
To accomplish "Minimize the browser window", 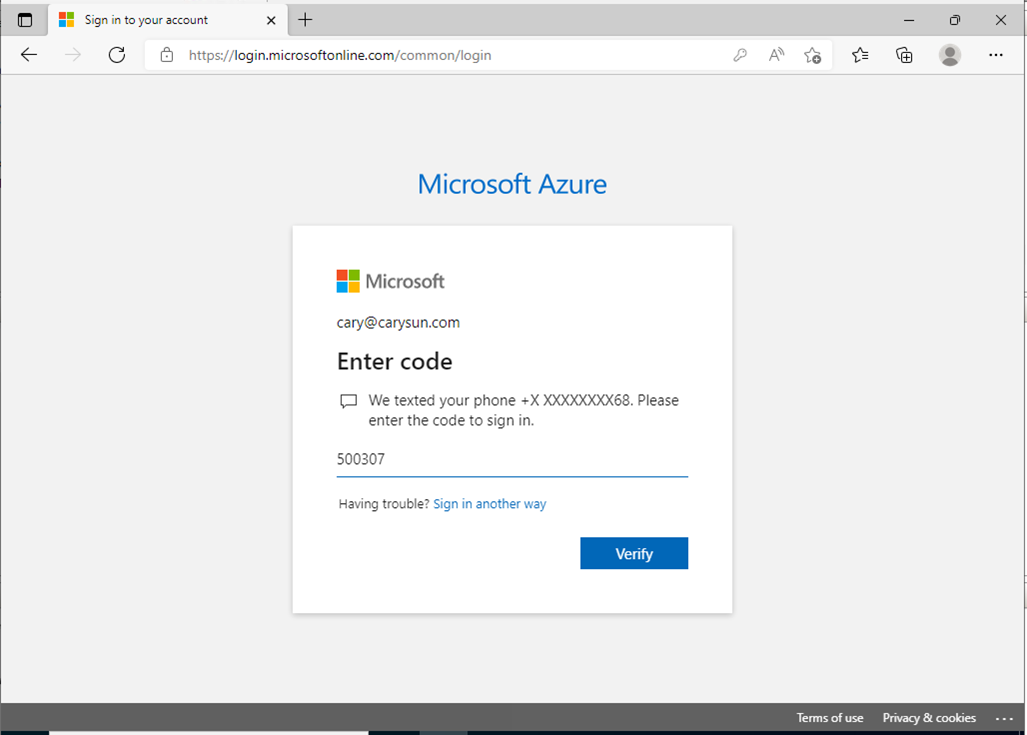I will click(x=909, y=20).
